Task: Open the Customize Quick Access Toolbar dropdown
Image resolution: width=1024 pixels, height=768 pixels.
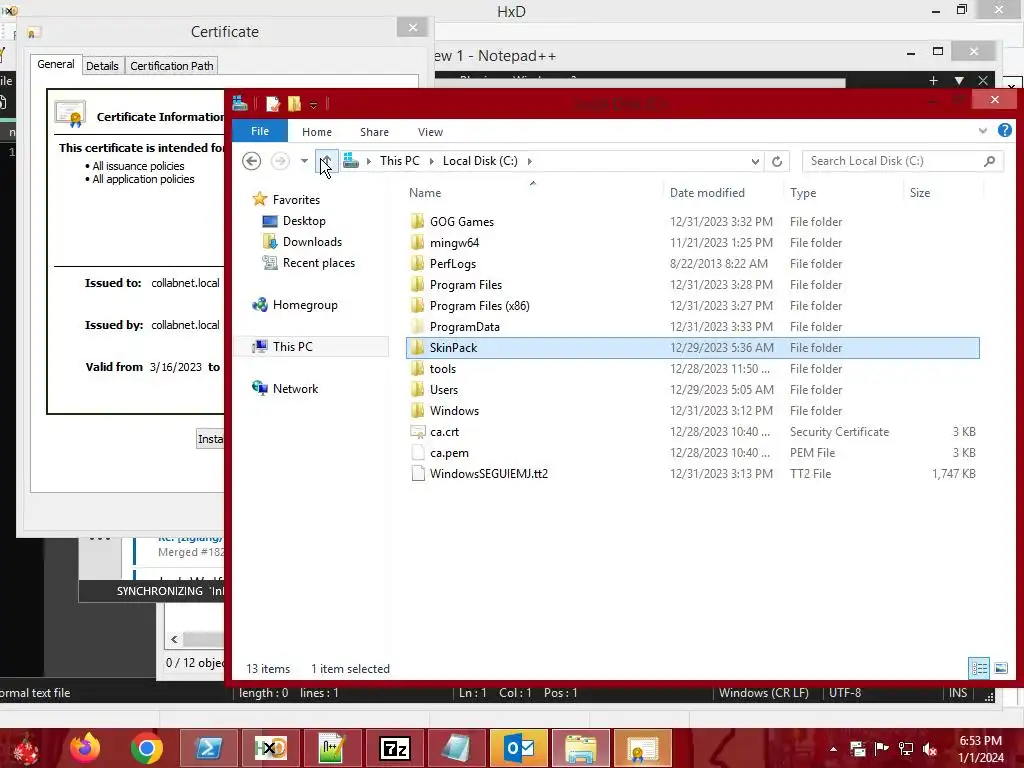Action: click(313, 104)
